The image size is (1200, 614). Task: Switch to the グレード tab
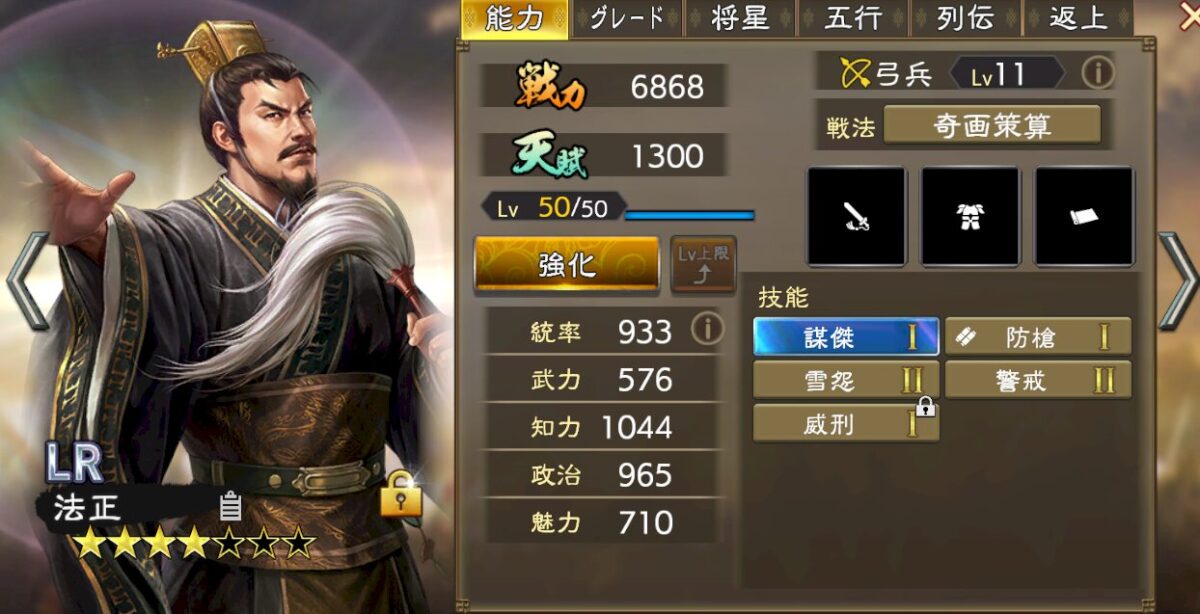click(625, 19)
